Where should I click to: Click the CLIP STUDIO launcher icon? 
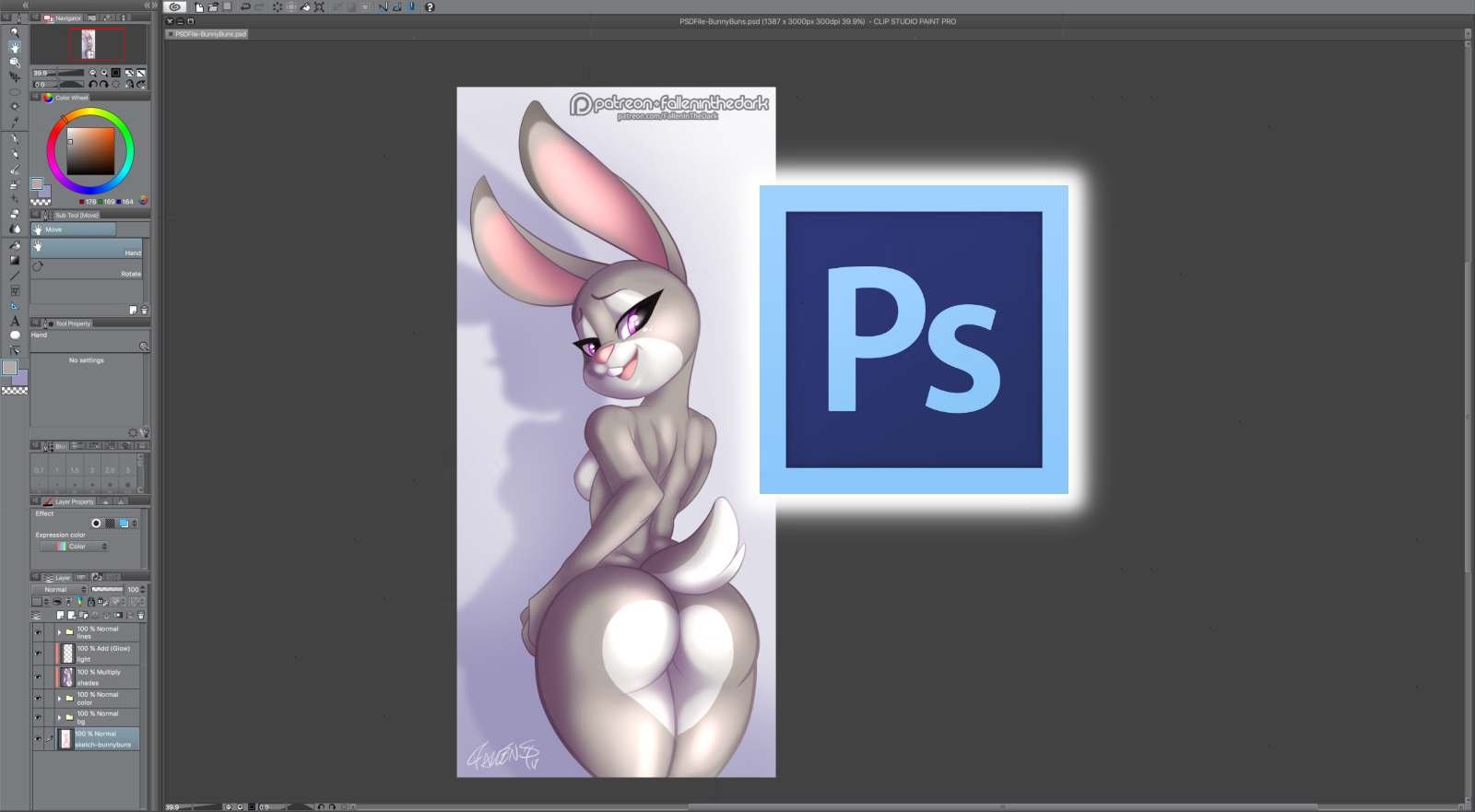[x=174, y=6]
